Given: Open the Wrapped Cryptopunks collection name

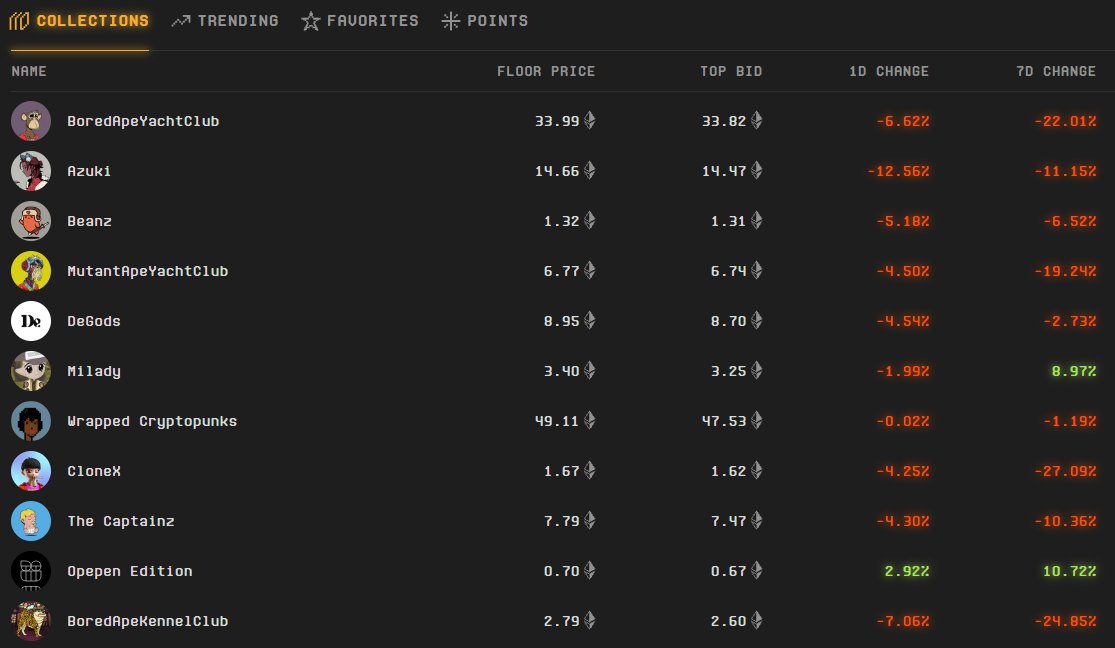Looking at the screenshot, I should coord(151,421).
